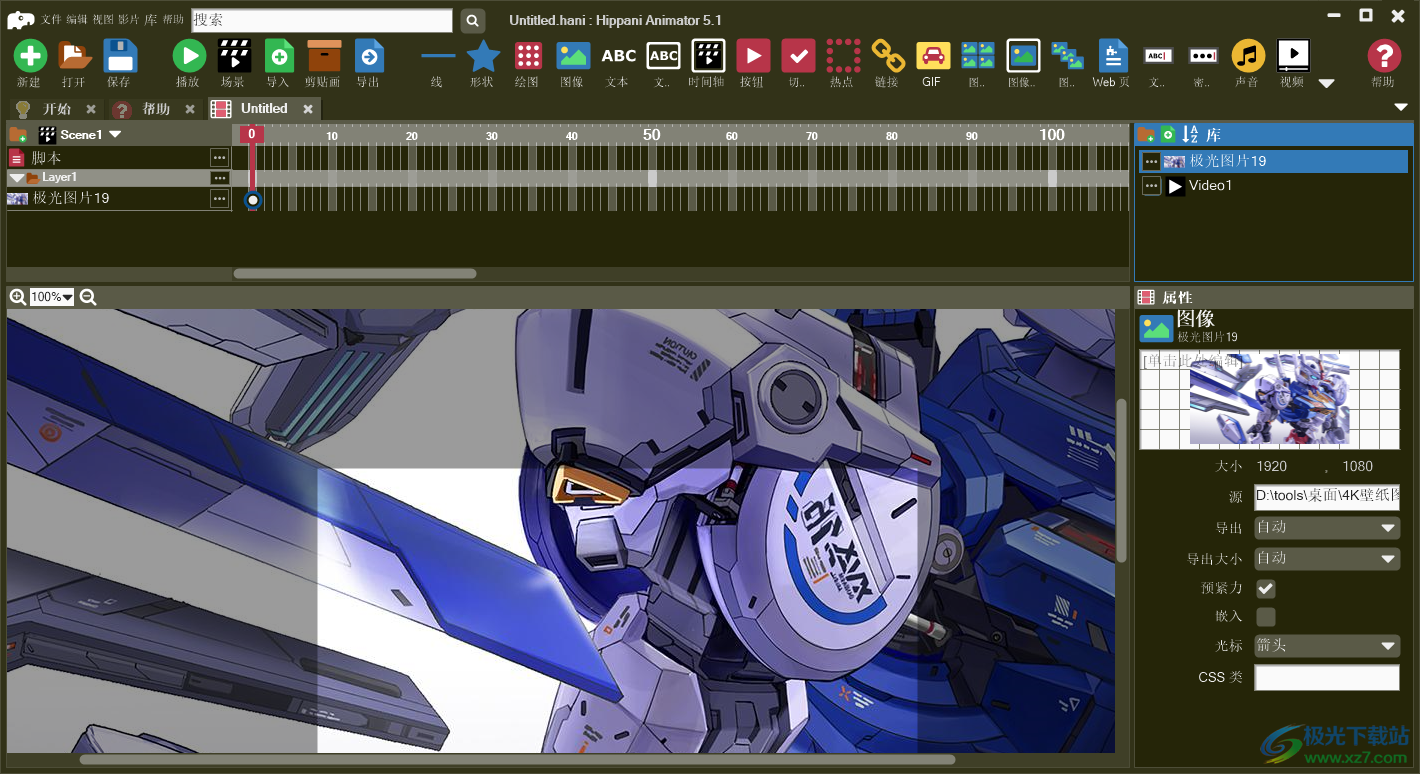Click the image preview thumbnail in properties
This screenshot has height=774, width=1420.
[1269, 399]
